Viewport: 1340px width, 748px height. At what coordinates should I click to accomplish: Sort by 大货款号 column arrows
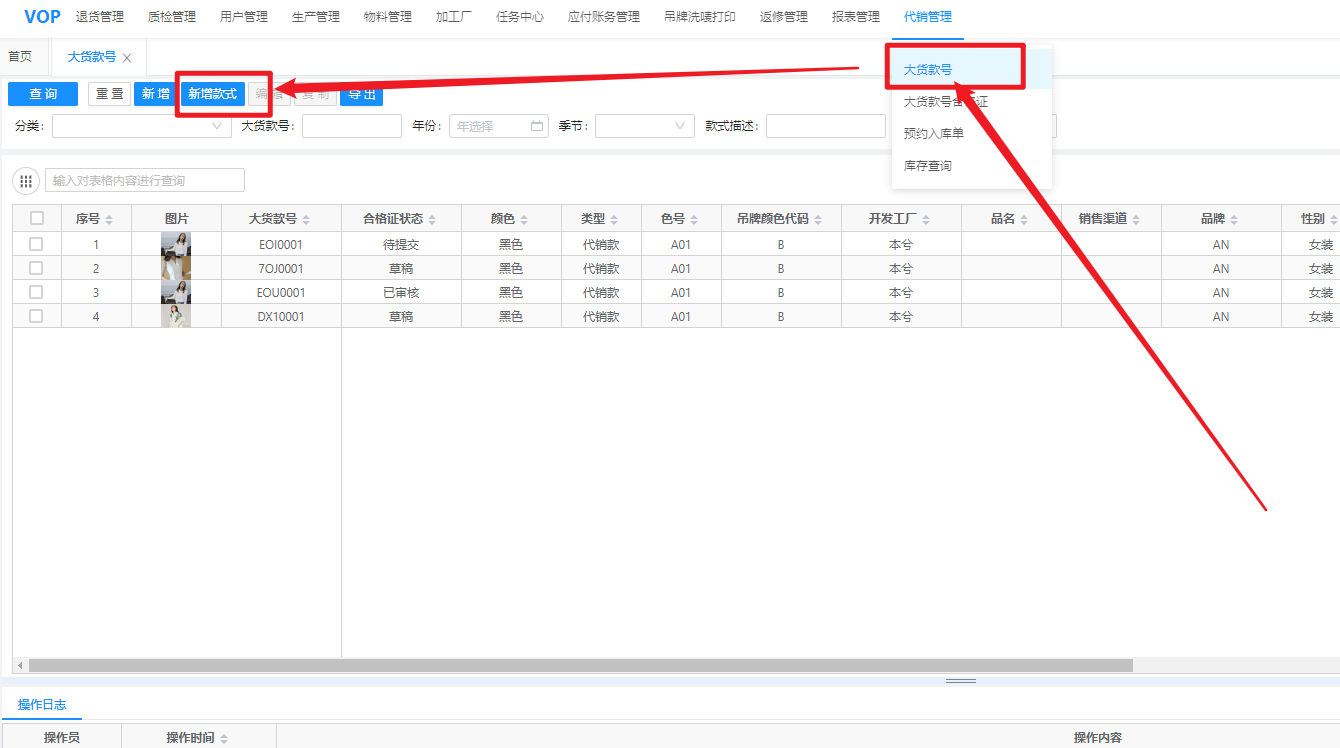[306, 219]
